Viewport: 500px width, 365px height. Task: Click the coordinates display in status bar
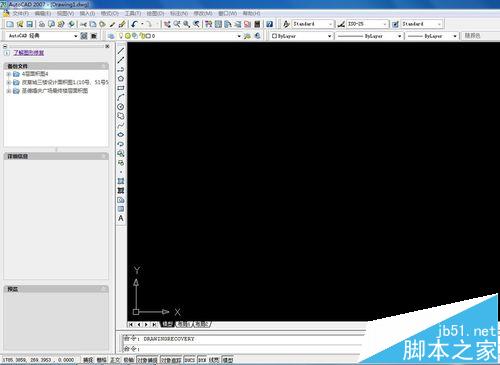pos(38,360)
